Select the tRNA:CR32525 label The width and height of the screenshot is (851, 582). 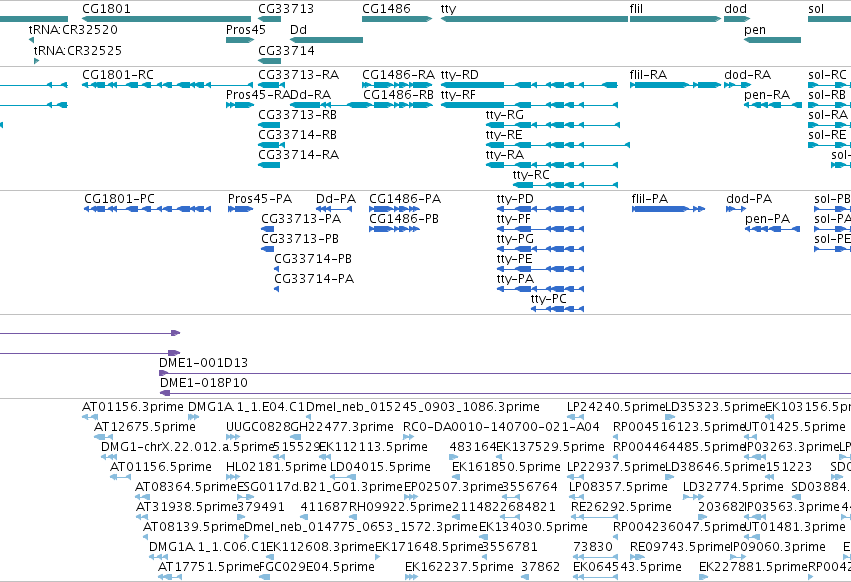point(78,50)
